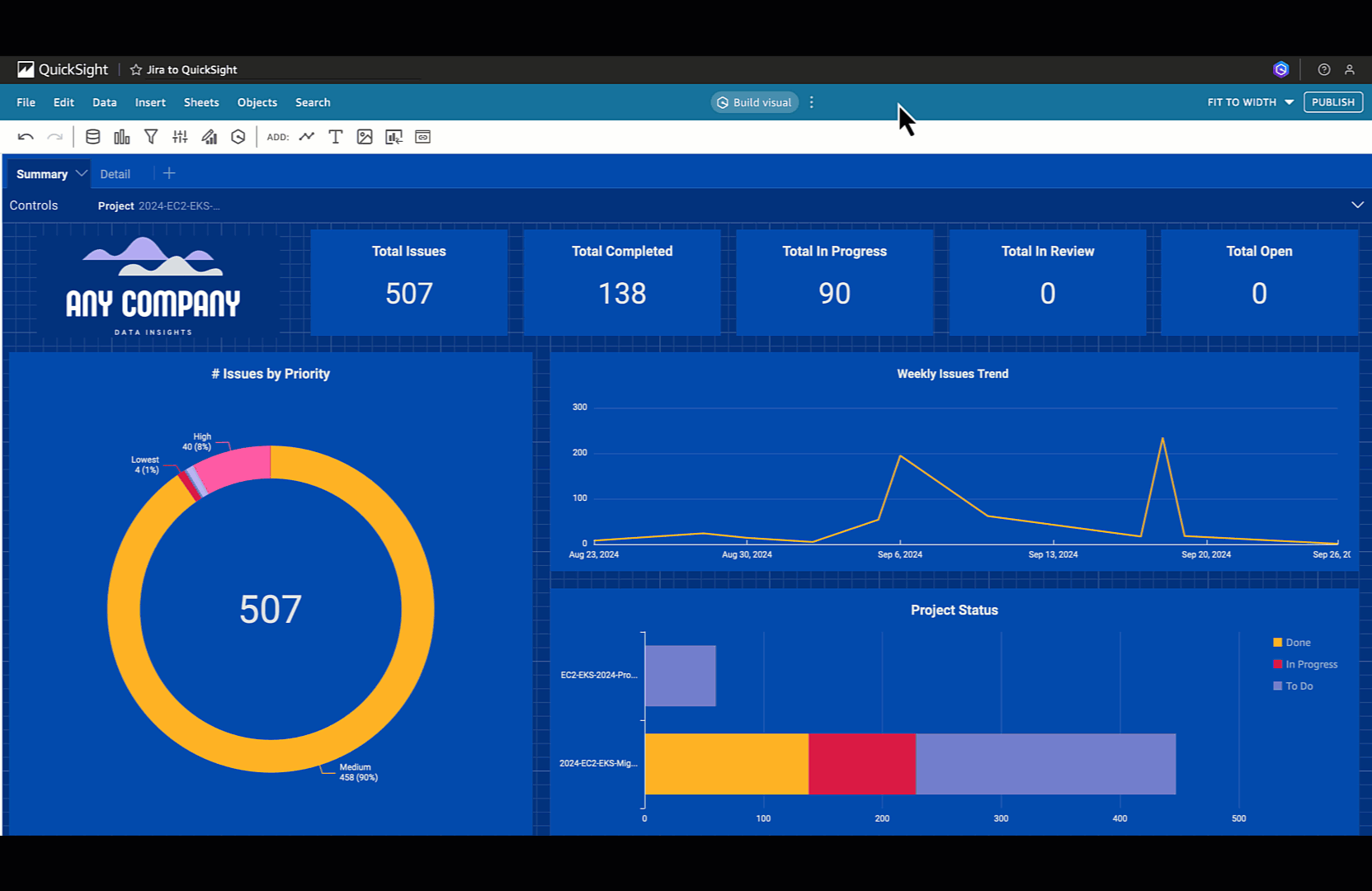Star the Jira to QuickSight analysis
1372x891 pixels.
(136, 70)
